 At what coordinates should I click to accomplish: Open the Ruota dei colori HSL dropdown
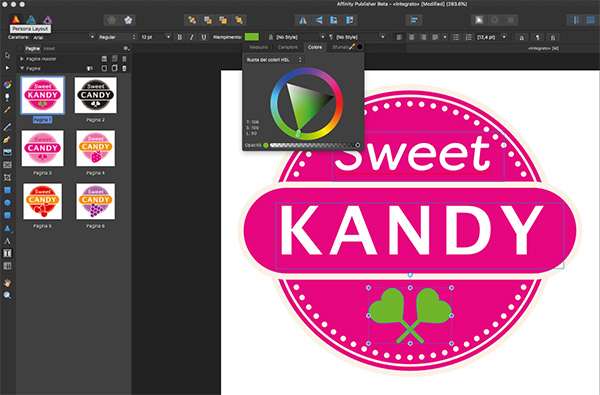(x=274, y=60)
